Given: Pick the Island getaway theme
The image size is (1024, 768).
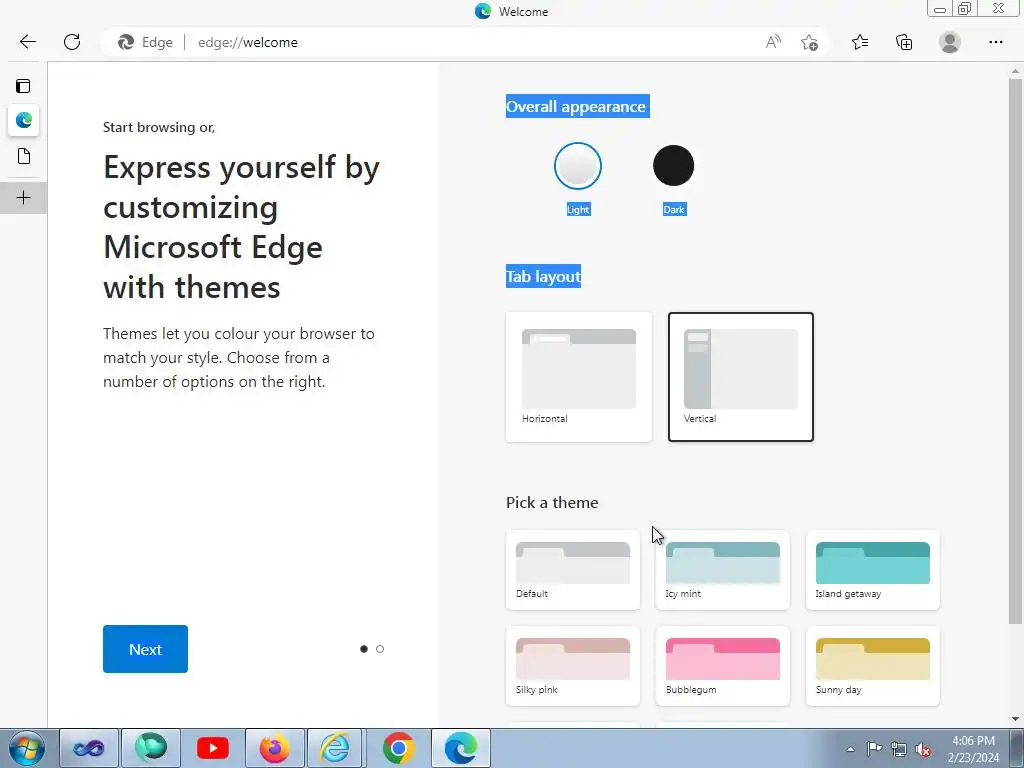Looking at the screenshot, I should tap(872, 570).
